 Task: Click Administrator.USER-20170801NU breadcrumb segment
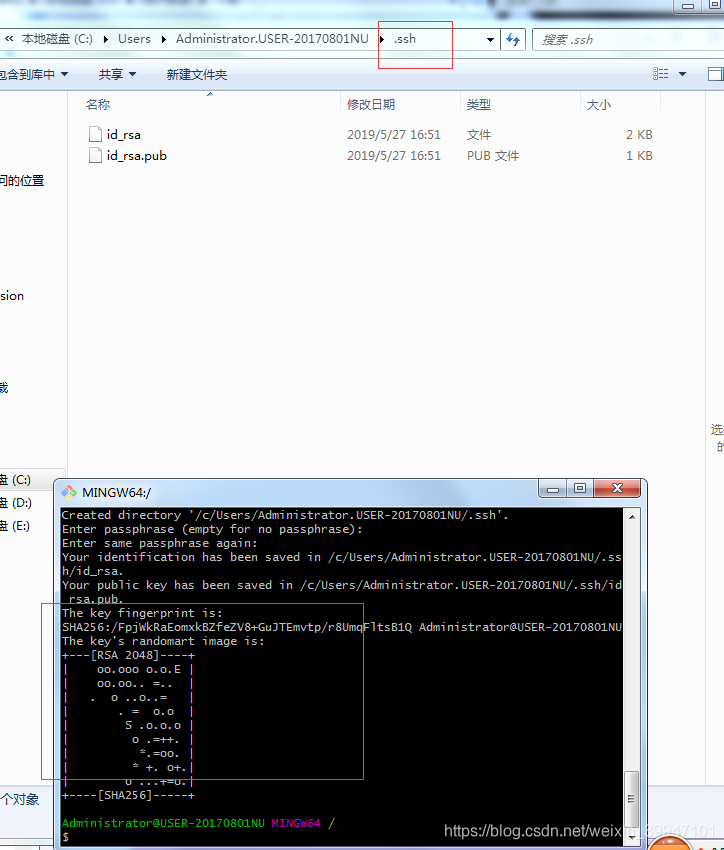pyautogui.click(x=272, y=39)
